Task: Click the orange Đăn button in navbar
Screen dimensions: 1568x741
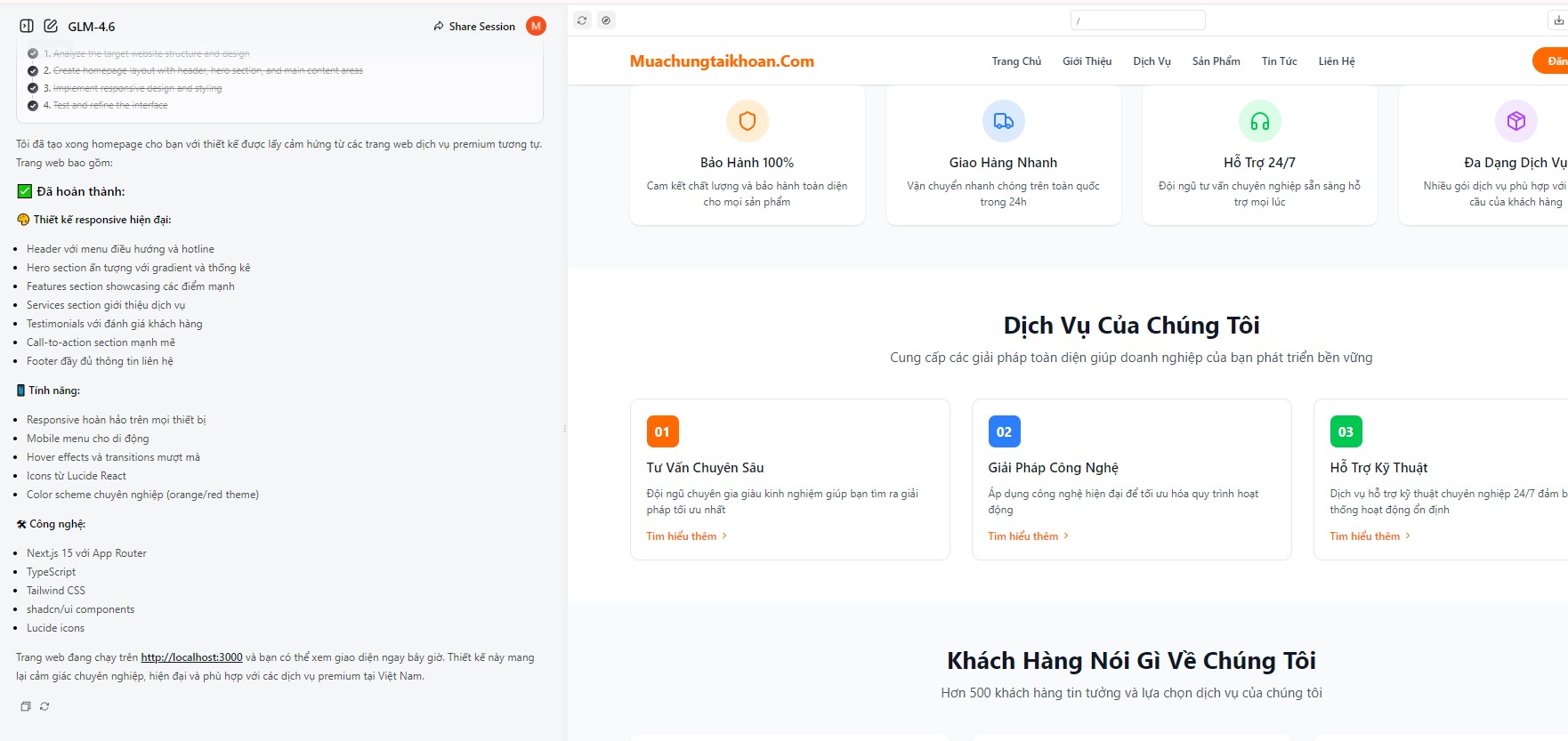Action: (1551, 61)
